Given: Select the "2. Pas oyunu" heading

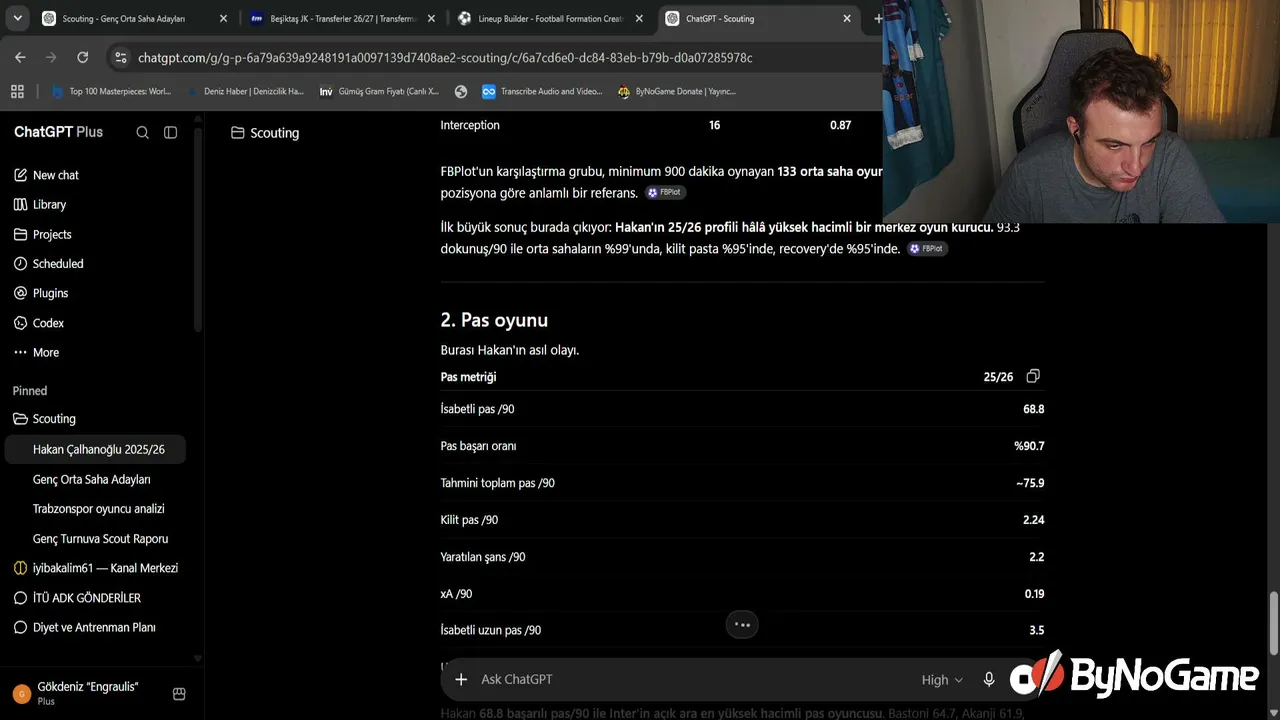Looking at the screenshot, I should [x=494, y=320].
